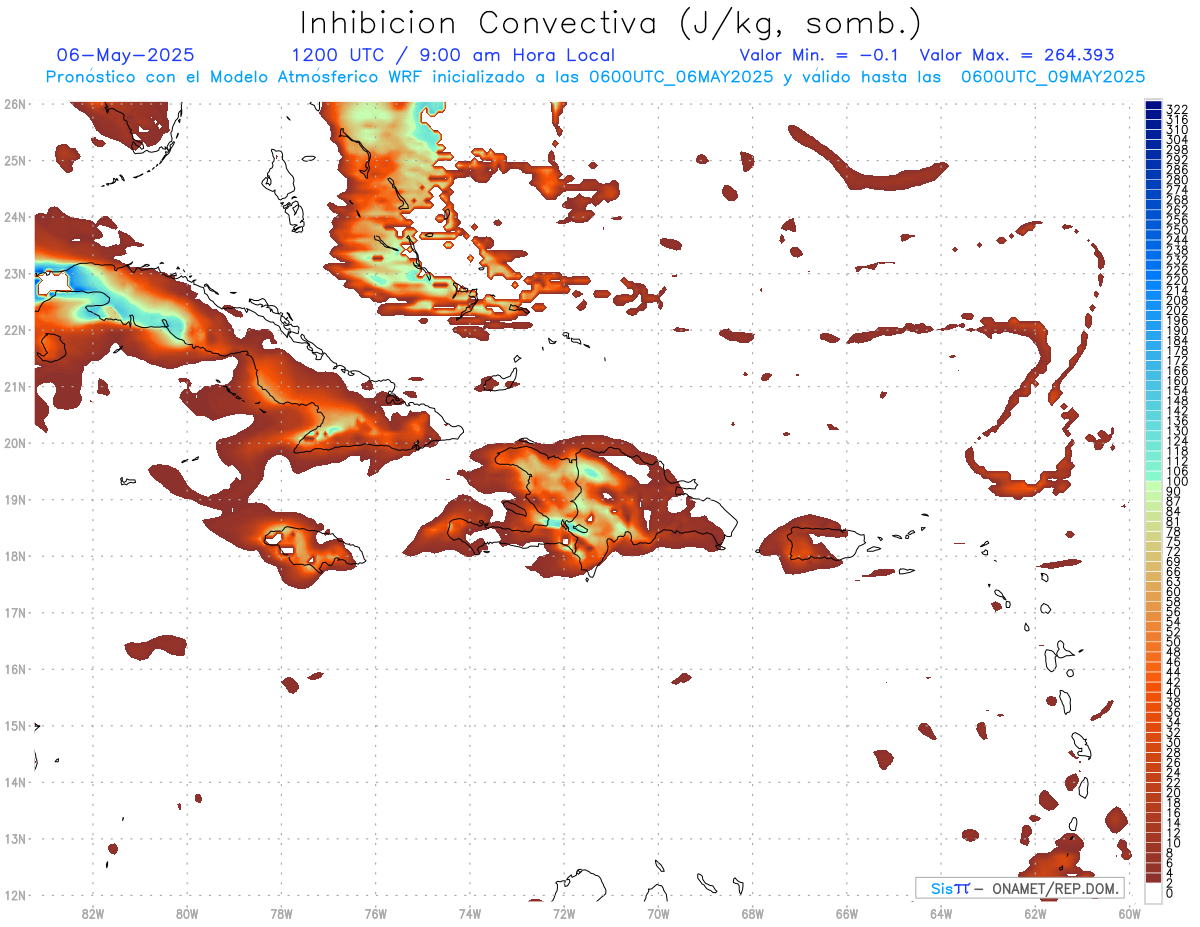This screenshot has width=1200, height=927.
Task: Click the 18N latitude label
Action: [15, 556]
